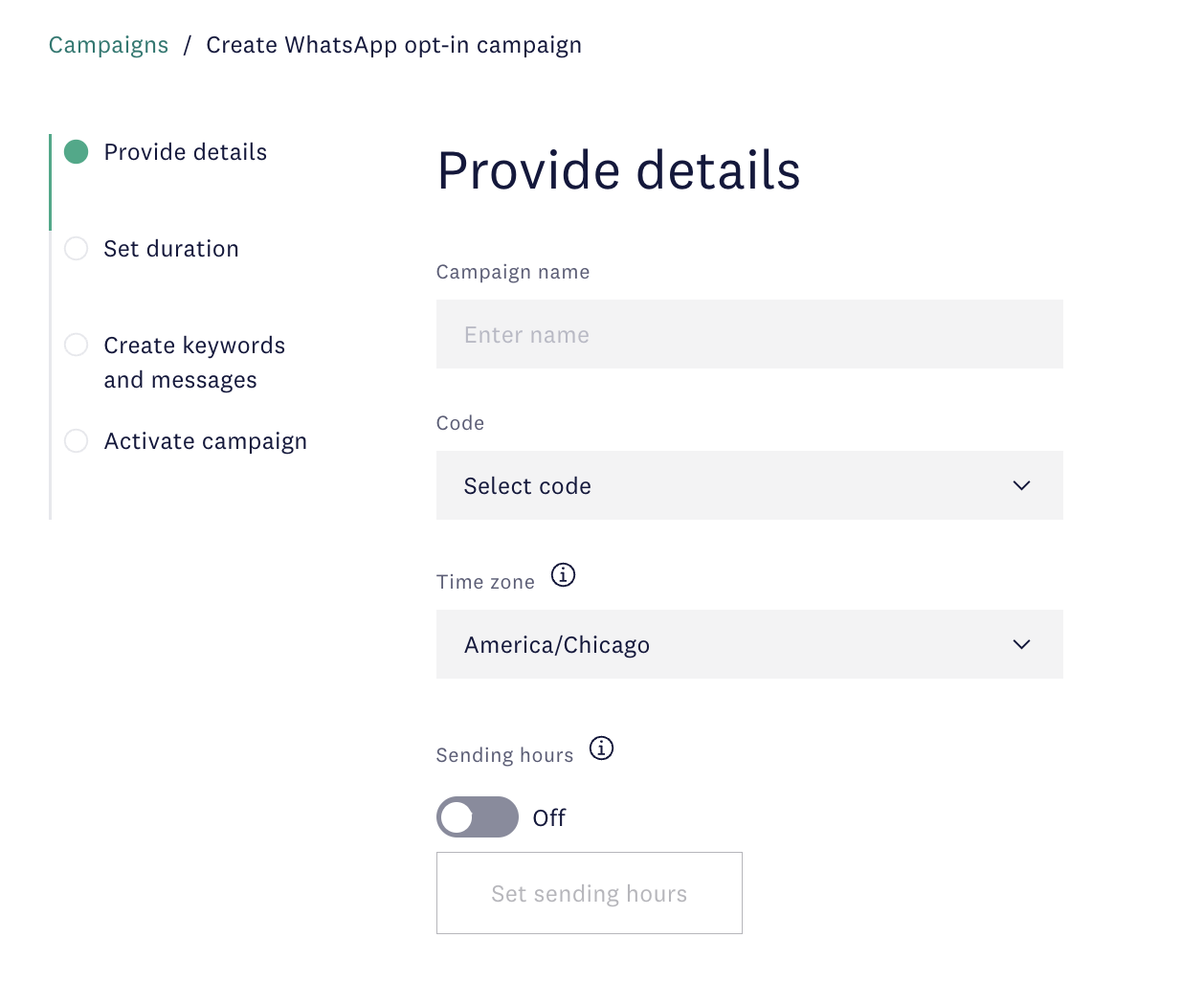This screenshot has width=1204, height=1005.
Task: Click the Sending hours info icon
Action: click(x=601, y=748)
